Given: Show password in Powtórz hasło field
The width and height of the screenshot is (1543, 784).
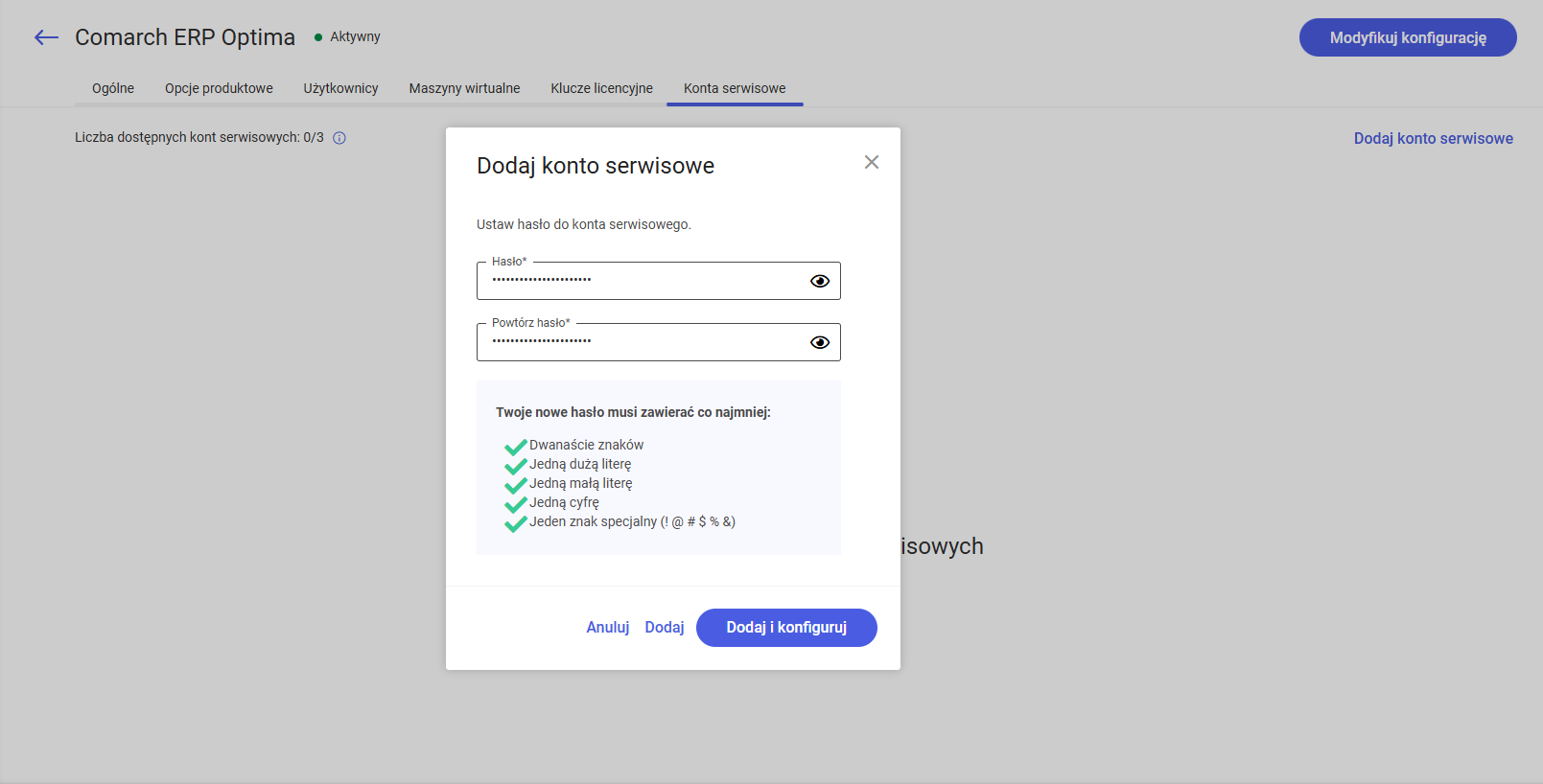Looking at the screenshot, I should (x=819, y=342).
